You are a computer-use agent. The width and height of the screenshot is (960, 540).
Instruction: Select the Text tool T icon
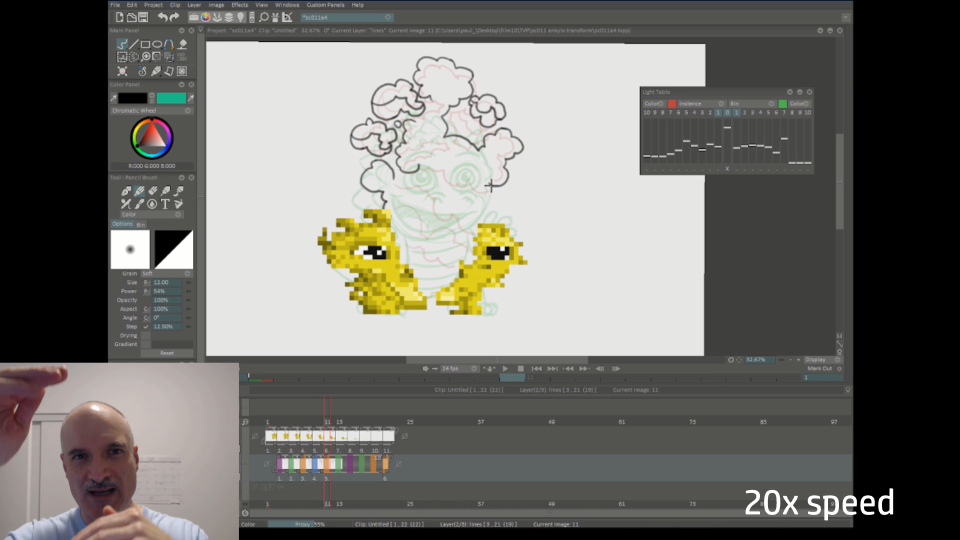tap(165, 204)
